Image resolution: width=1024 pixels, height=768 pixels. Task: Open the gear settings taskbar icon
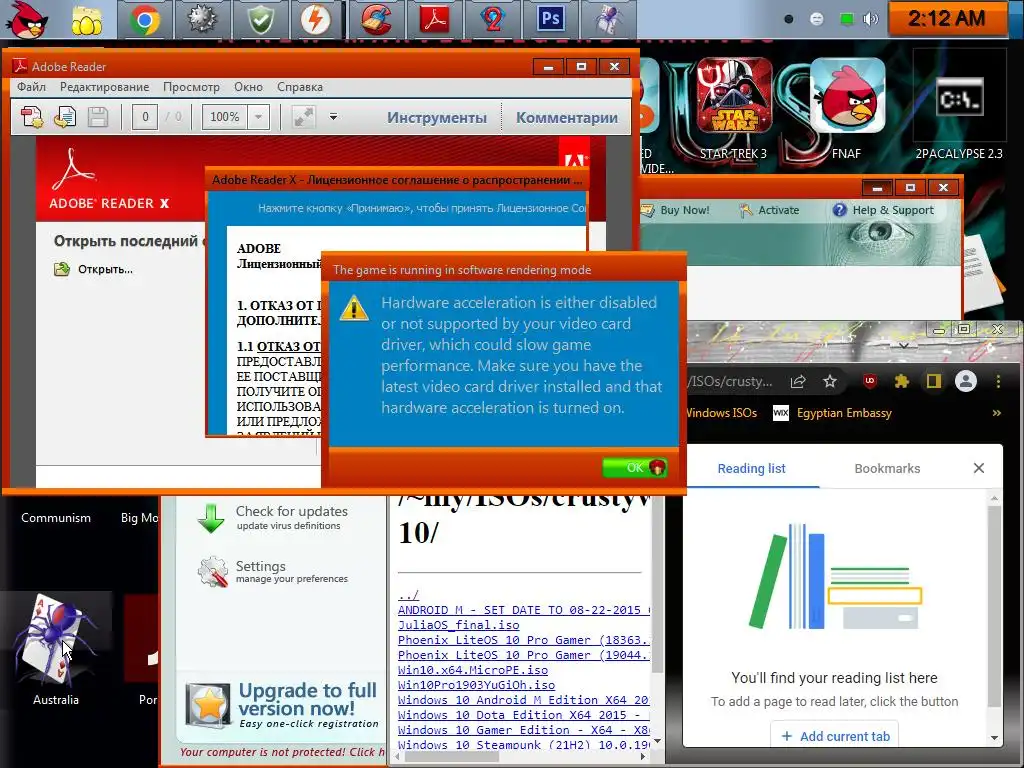(202, 20)
